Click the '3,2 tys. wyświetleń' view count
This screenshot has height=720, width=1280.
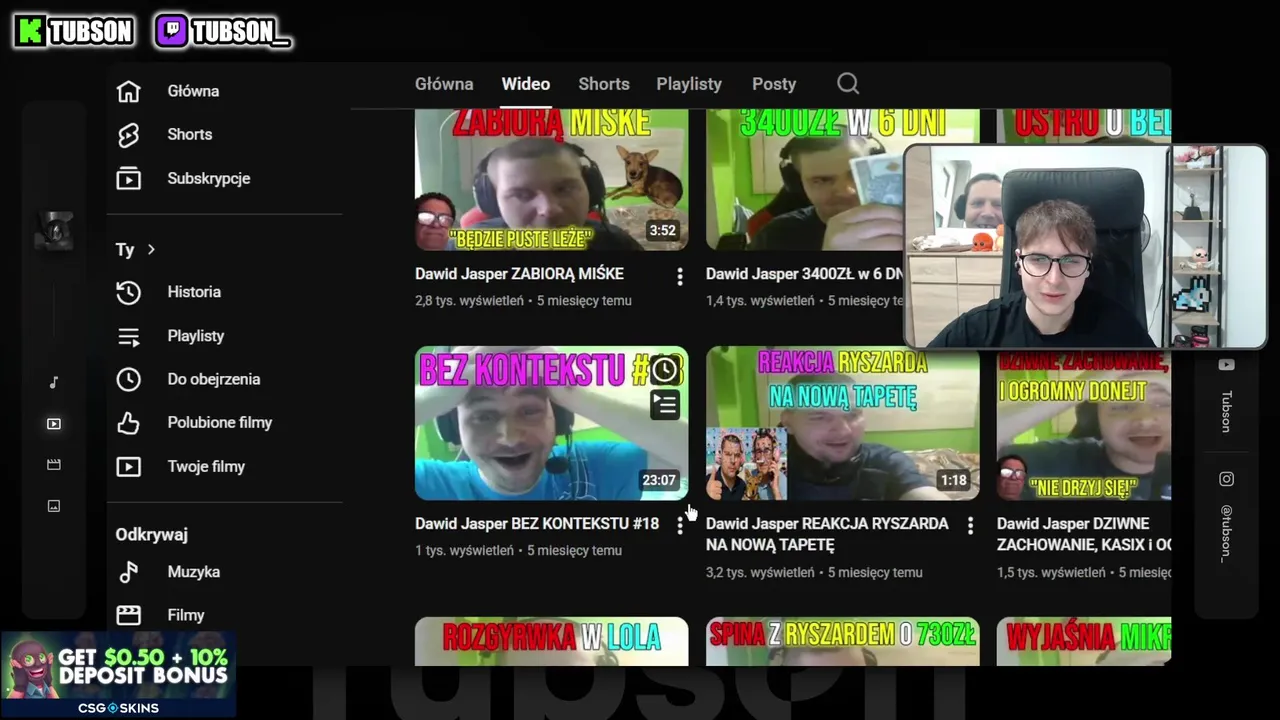[760, 573]
